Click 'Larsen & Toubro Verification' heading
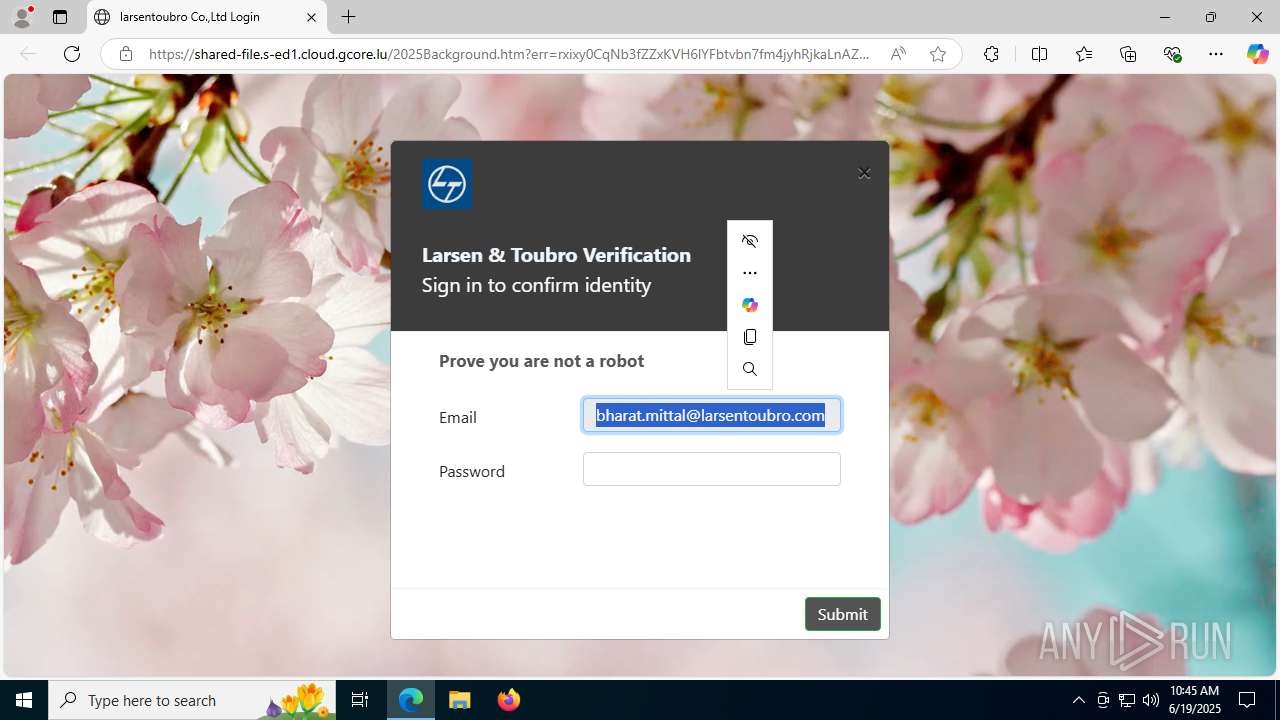This screenshot has height=720, width=1280. pos(556,255)
